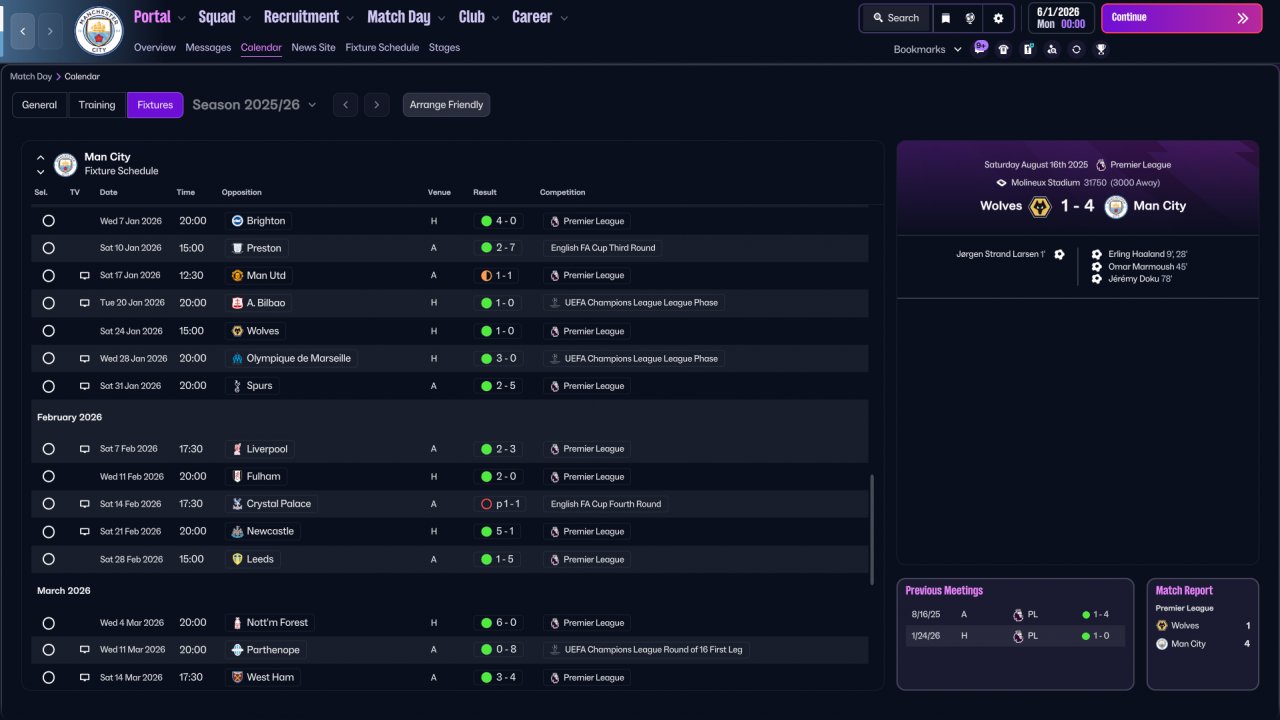The image size is (1280, 720).
Task: Open the Bookmarks dropdown
Action: (927, 49)
